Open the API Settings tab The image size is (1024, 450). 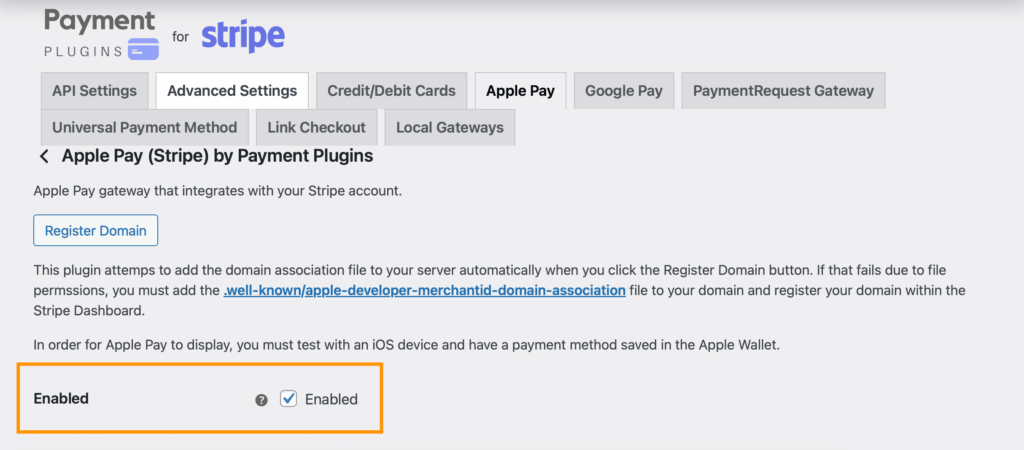tap(95, 91)
